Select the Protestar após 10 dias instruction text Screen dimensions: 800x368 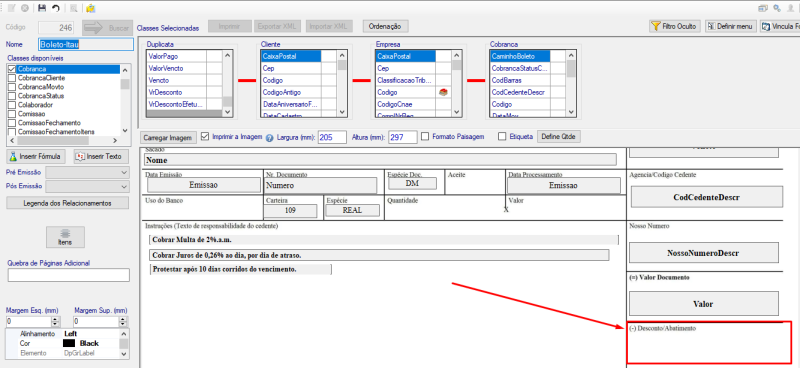pyautogui.click(x=240, y=269)
